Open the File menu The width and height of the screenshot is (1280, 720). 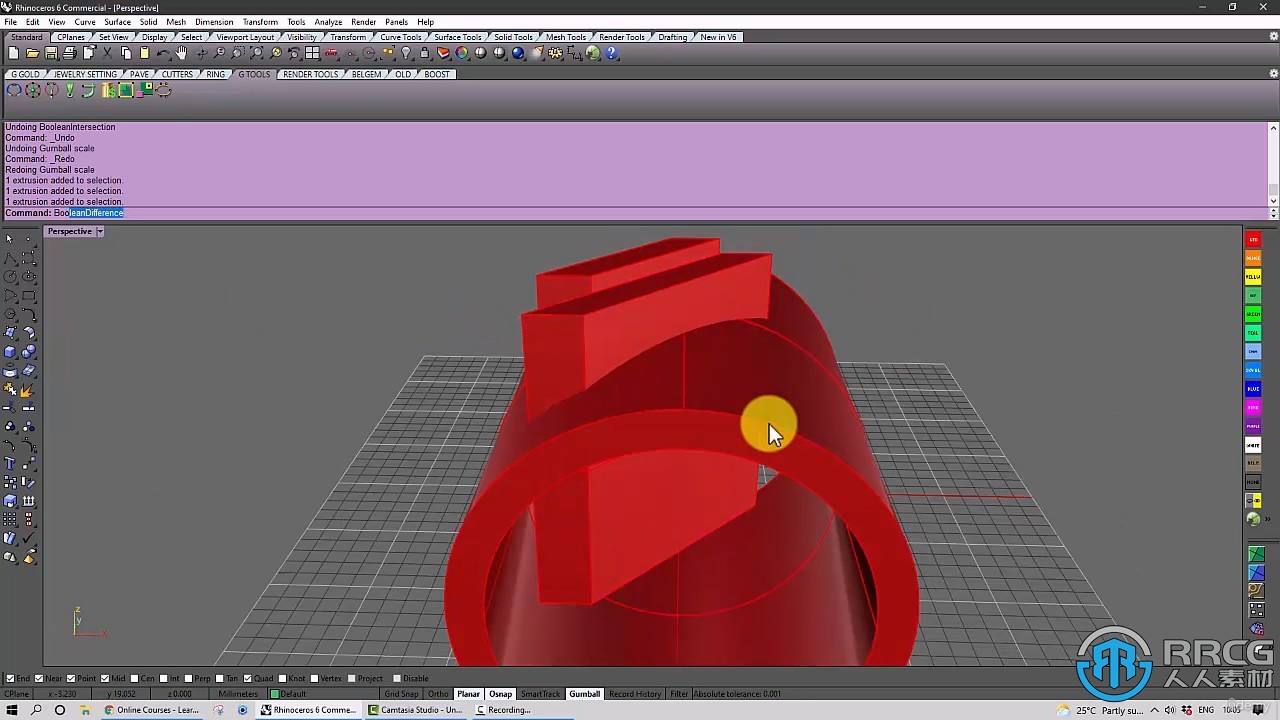point(10,22)
